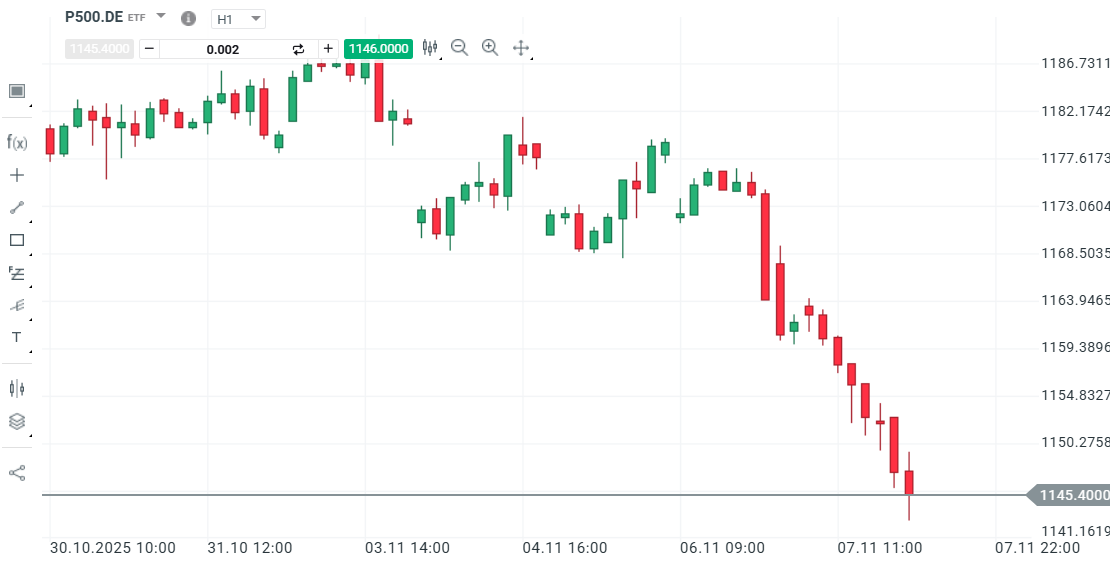The height and width of the screenshot is (563, 1117).
Task: Zoom in on the chart
Action: [x=490, y=47]
